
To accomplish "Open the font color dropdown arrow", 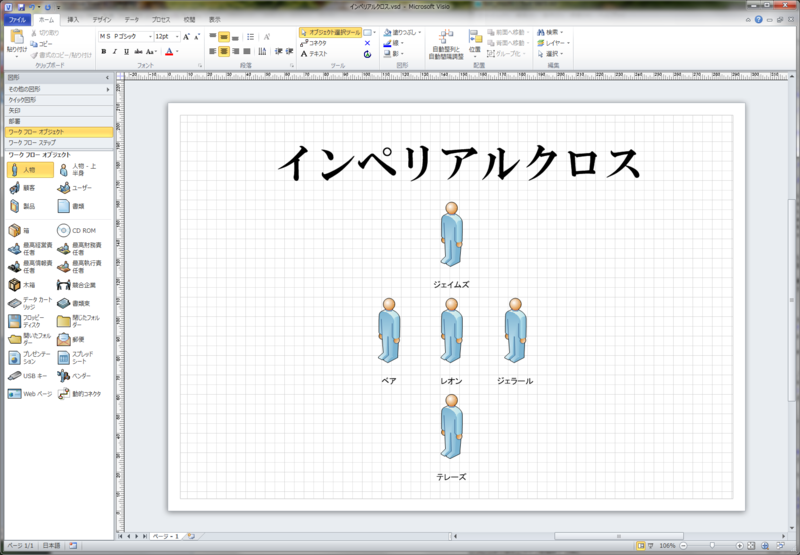I will 177,52.
